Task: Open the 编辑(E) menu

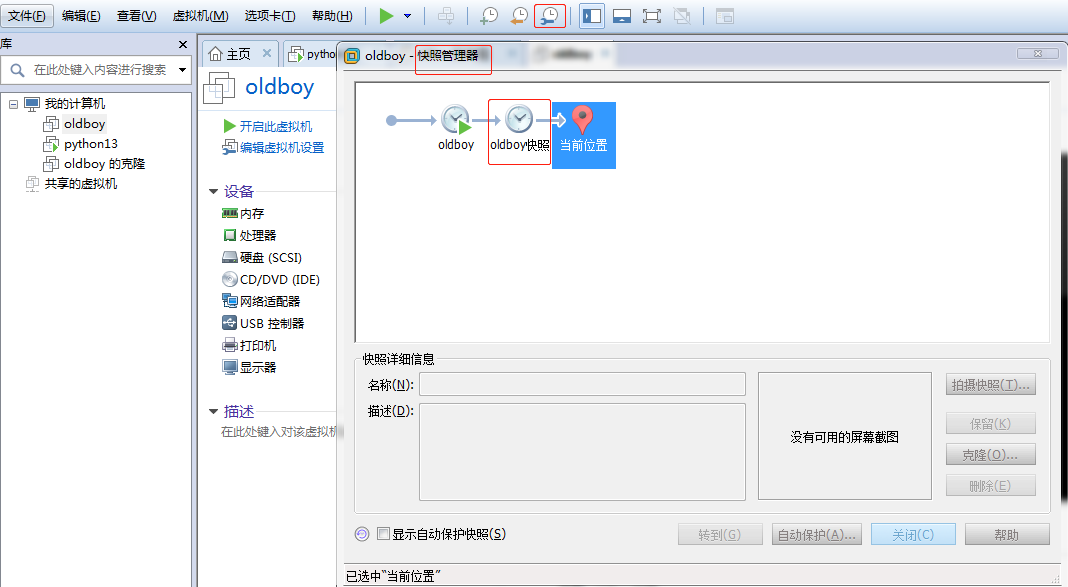Action: pos(81,16)
